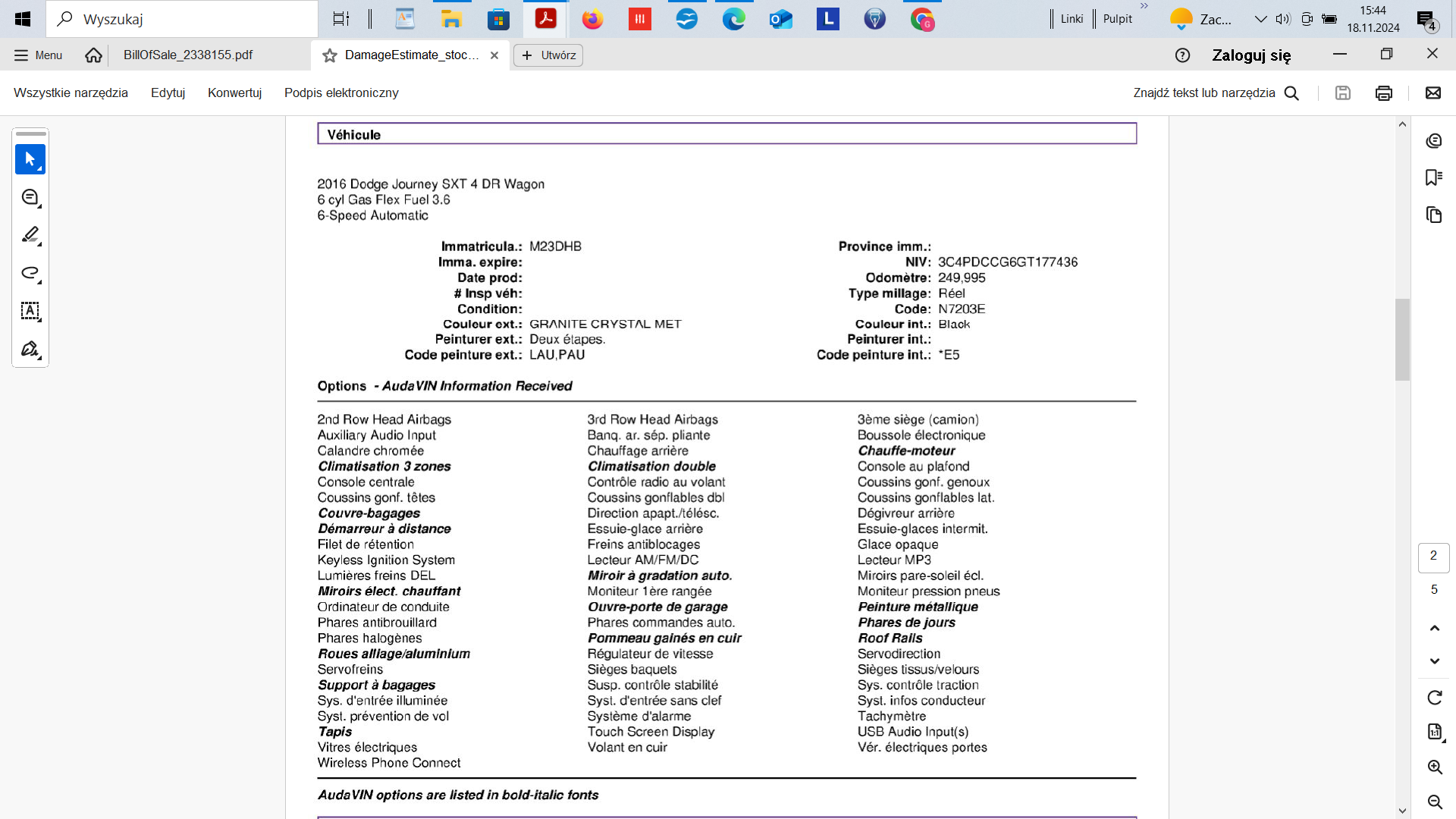The width and height of the screenshot is (1456, 819).
Task: Go to next page arrow
Action: pyautogui.click(x=1434, y=661)
